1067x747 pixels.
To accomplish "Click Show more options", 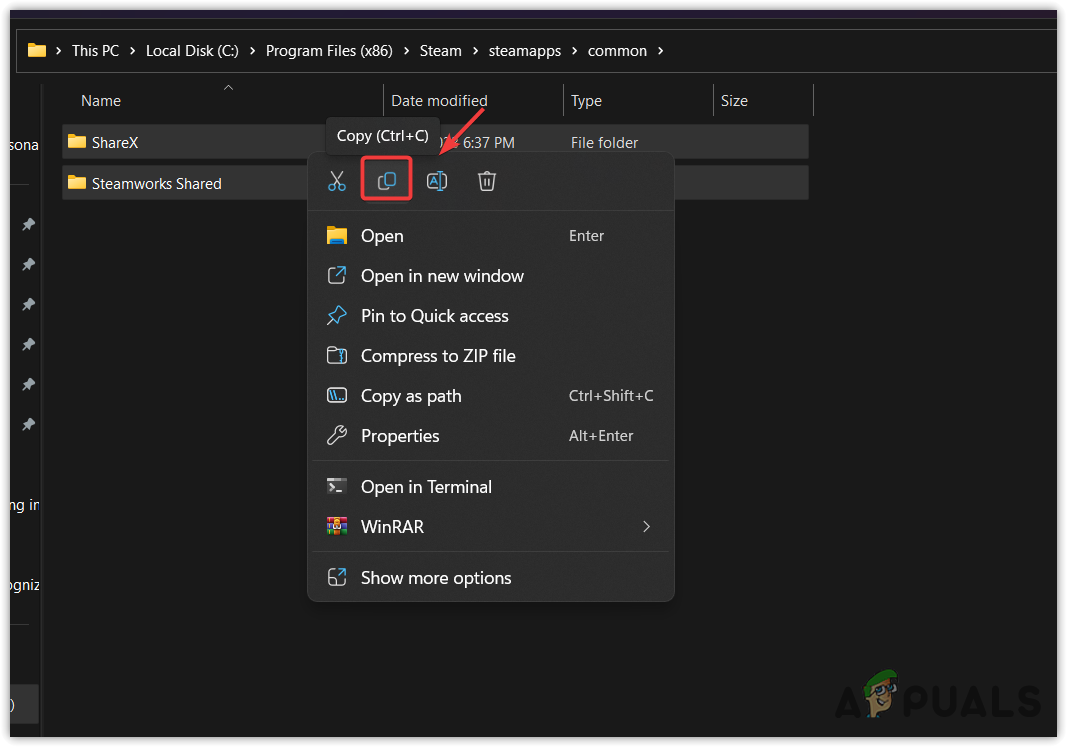I will click(436, 578).
